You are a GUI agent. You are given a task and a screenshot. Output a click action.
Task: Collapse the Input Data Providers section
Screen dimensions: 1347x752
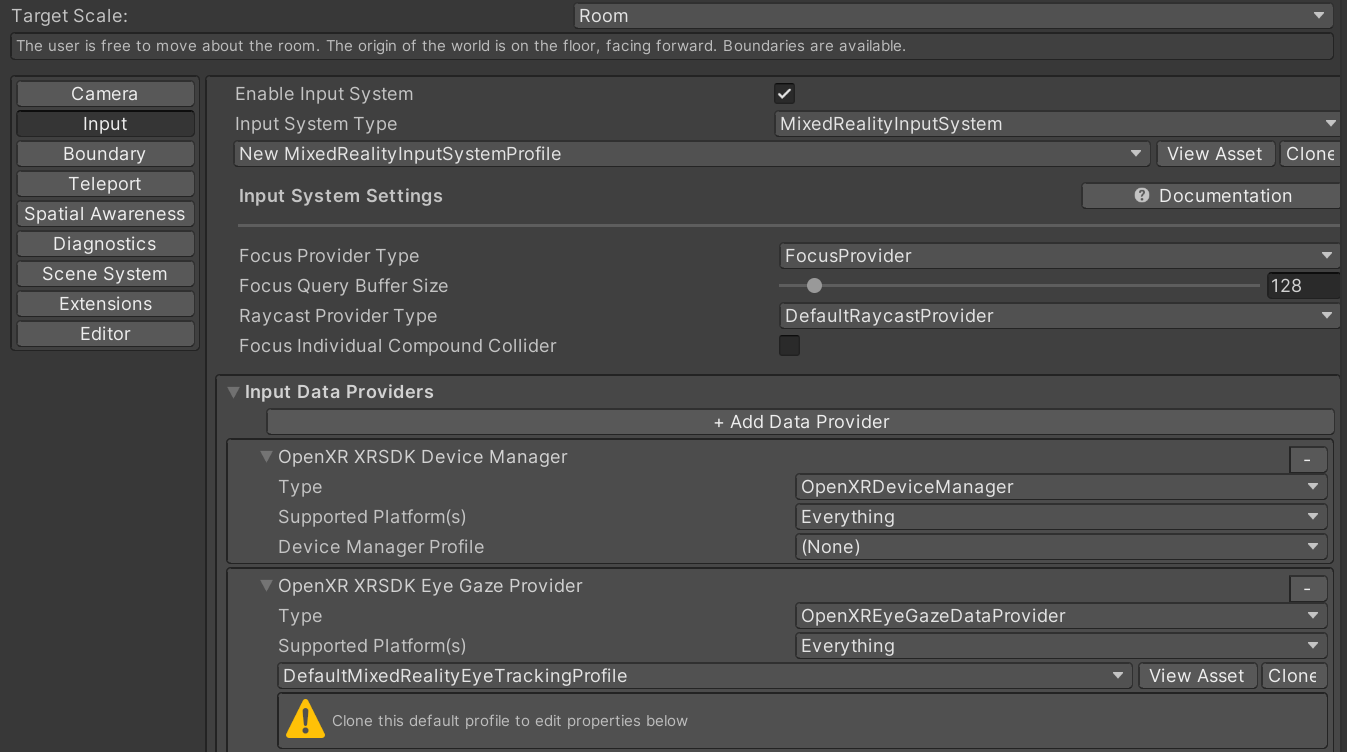point(233,392)
